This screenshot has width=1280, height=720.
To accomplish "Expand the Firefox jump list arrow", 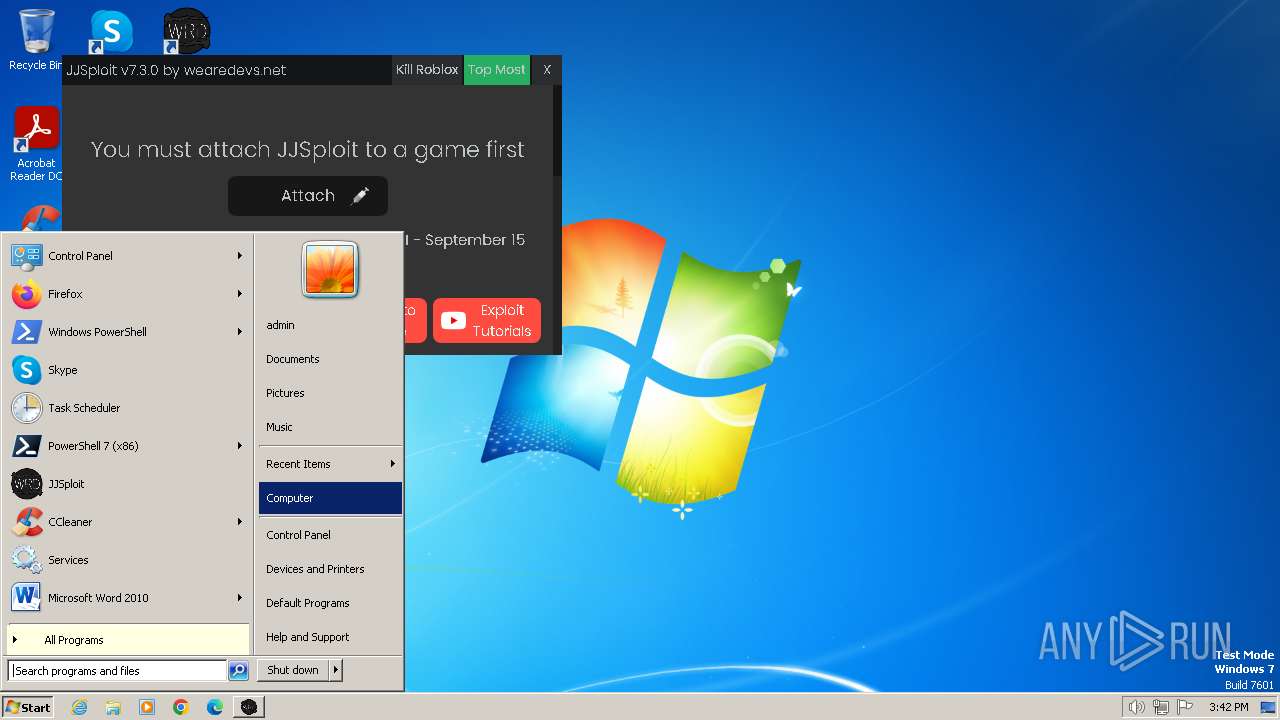I will [240, 294].
